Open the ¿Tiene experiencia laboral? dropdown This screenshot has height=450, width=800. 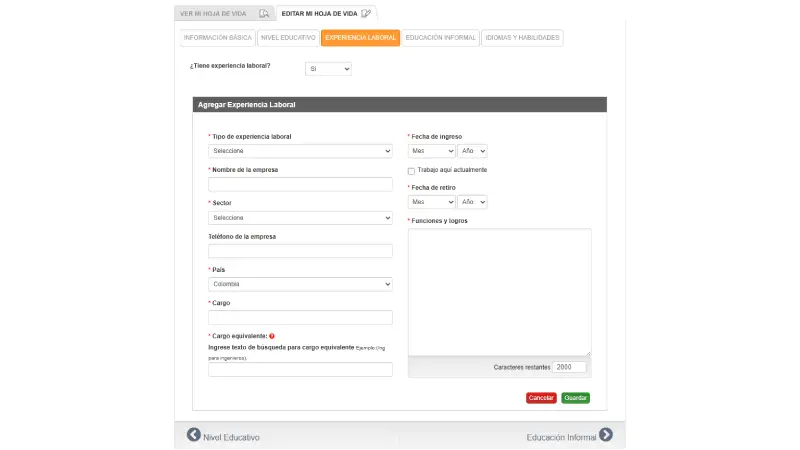328,69
